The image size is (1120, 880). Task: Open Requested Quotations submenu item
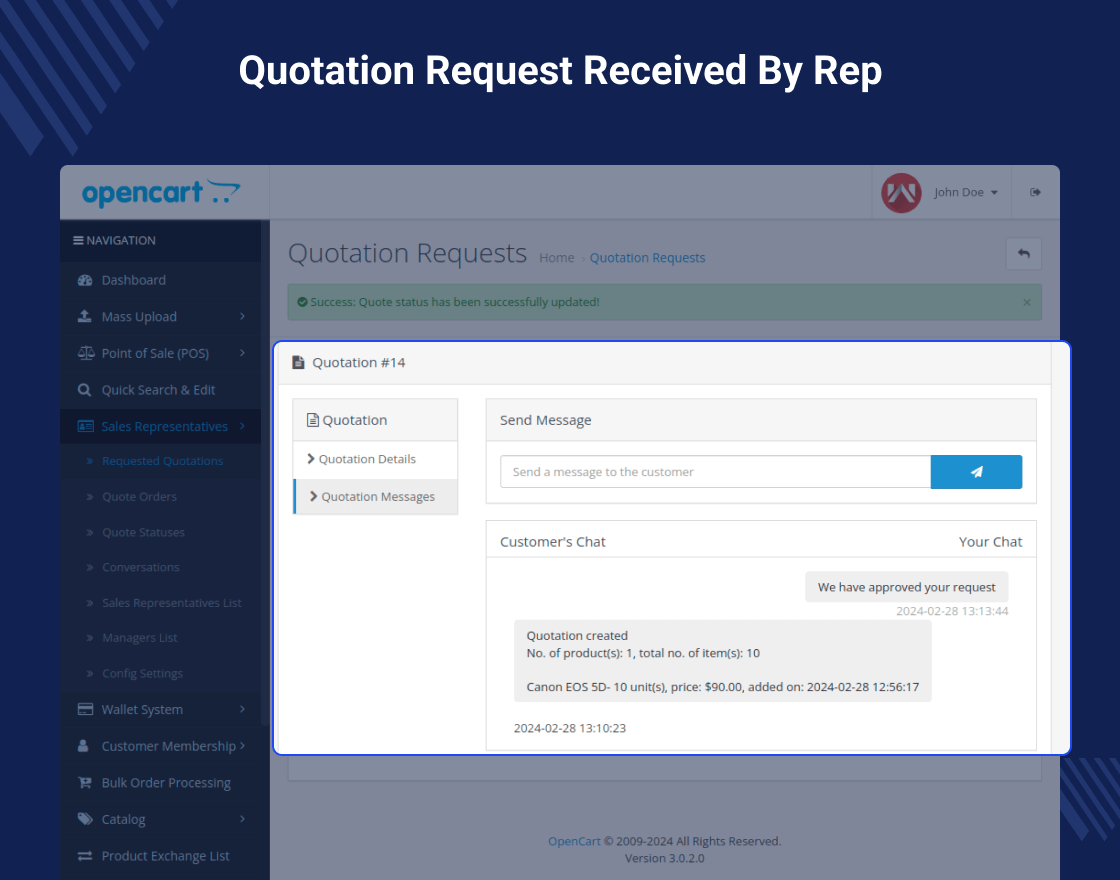162,461
